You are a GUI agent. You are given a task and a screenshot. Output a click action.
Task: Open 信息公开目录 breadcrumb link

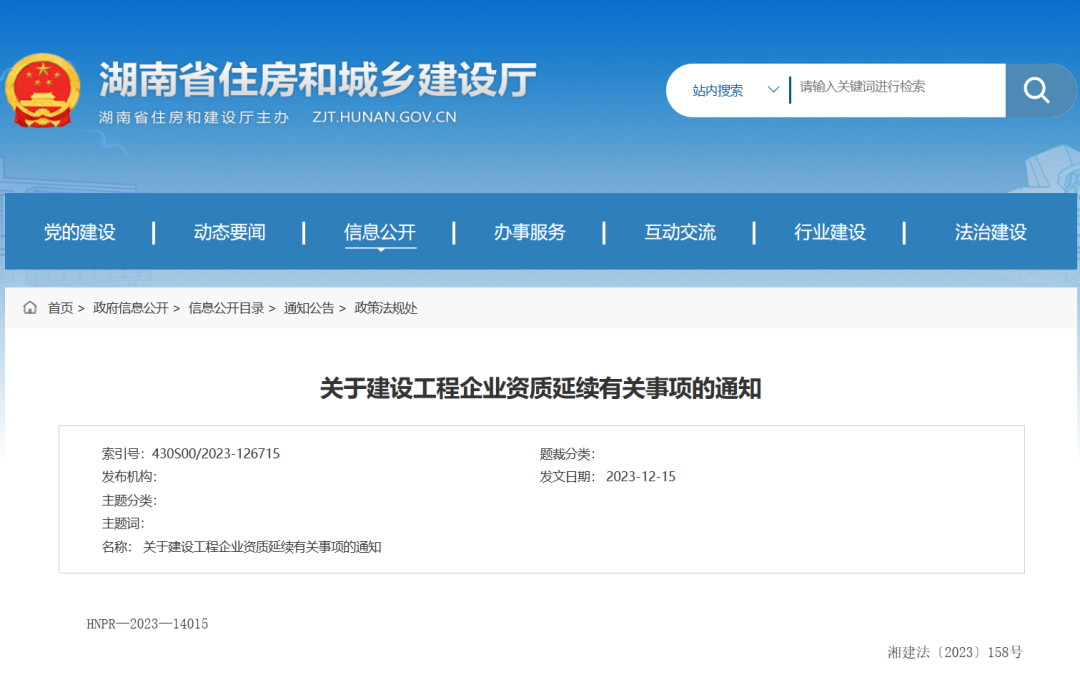click(226, 308)
